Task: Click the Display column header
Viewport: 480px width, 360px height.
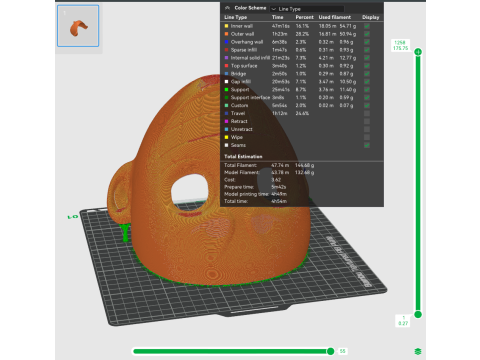Action: [371, 17]
